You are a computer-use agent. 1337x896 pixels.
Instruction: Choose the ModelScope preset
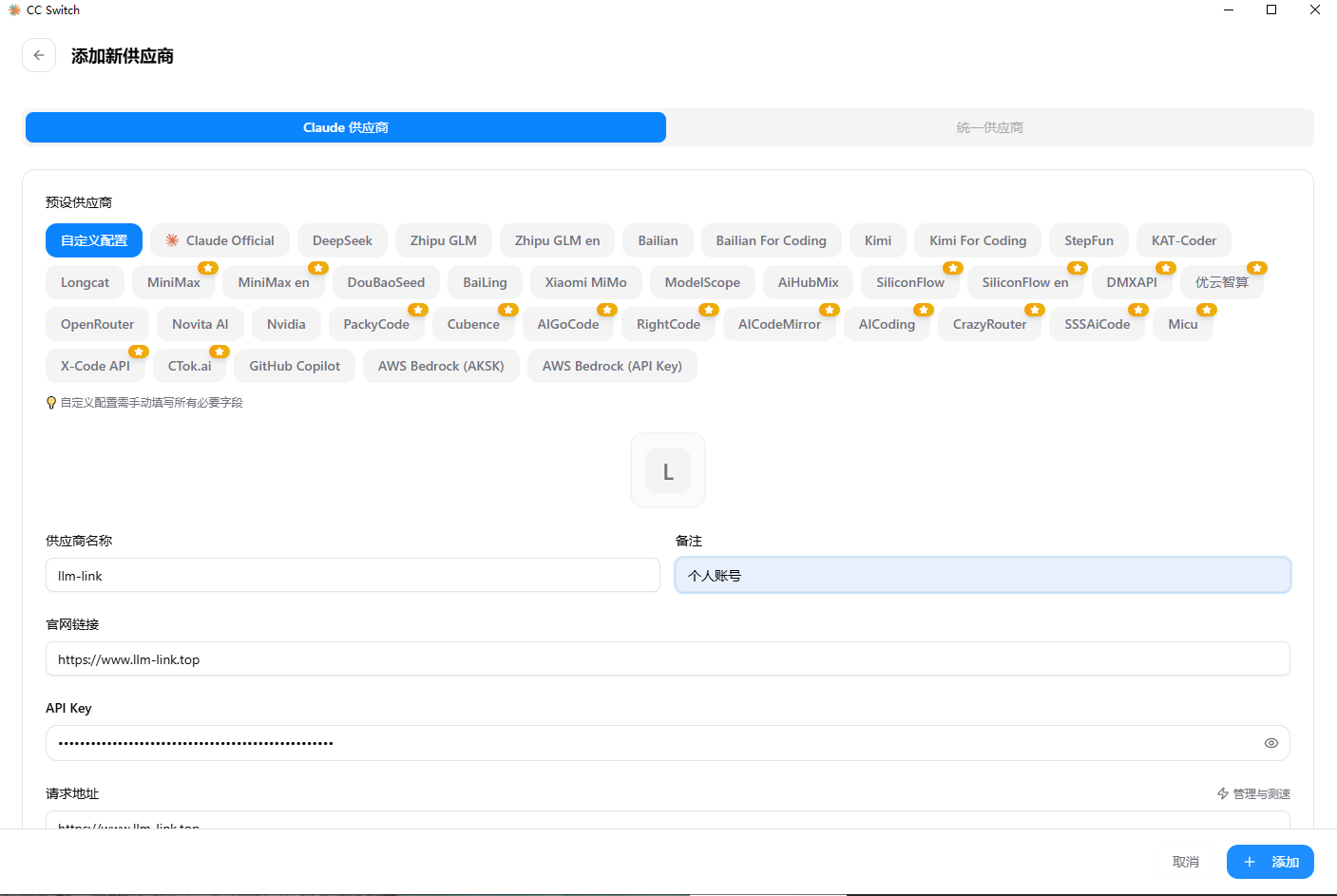coord(702,282)
